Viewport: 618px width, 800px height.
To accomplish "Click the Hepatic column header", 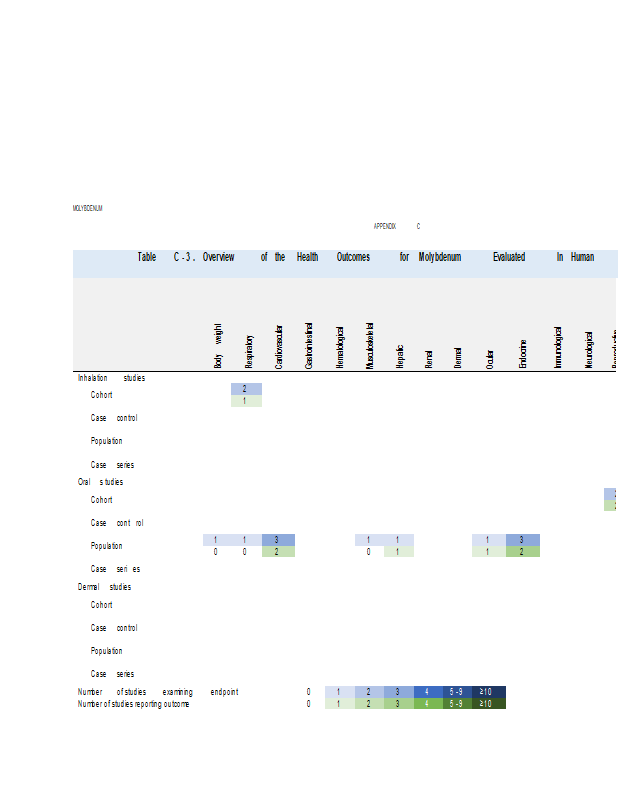I will coord(399,355).
